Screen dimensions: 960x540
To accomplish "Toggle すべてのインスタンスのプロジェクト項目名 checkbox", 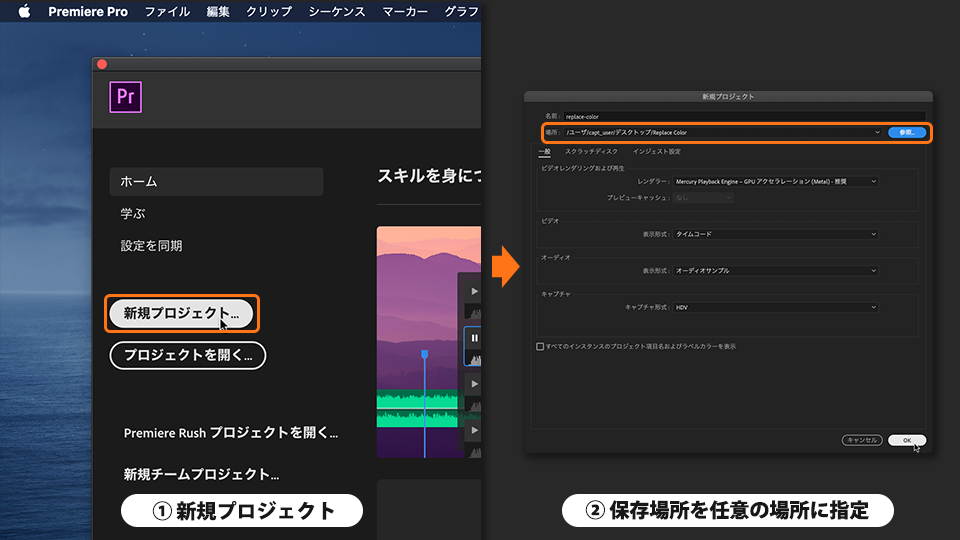I will (540, 347).
